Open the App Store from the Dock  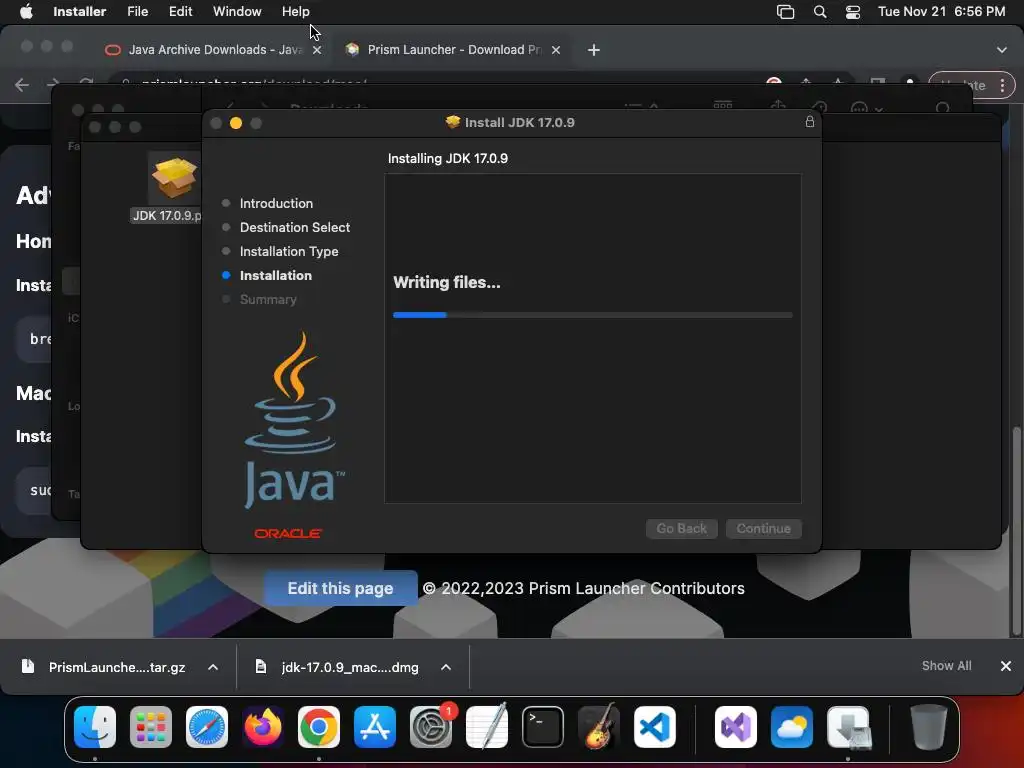[375, 727]
